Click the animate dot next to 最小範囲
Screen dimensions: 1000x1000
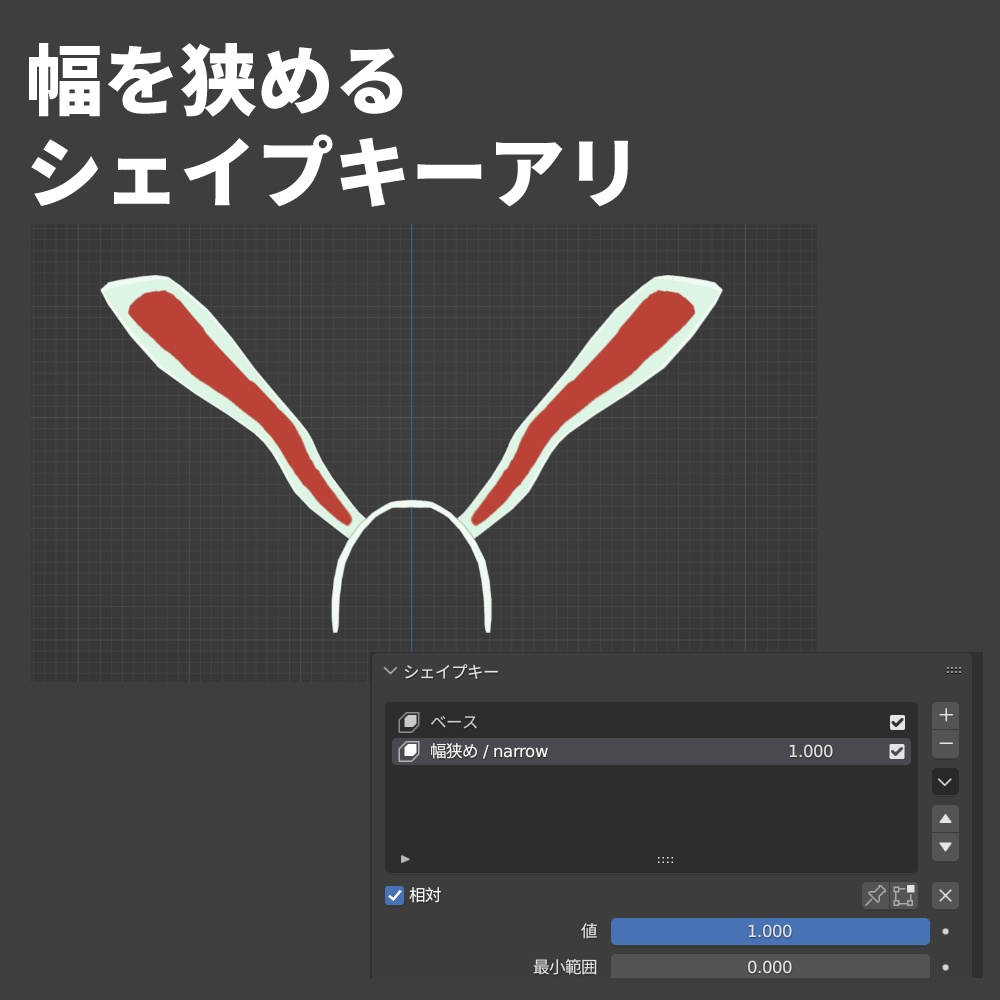pyautogui.click(x=945, y=967)
